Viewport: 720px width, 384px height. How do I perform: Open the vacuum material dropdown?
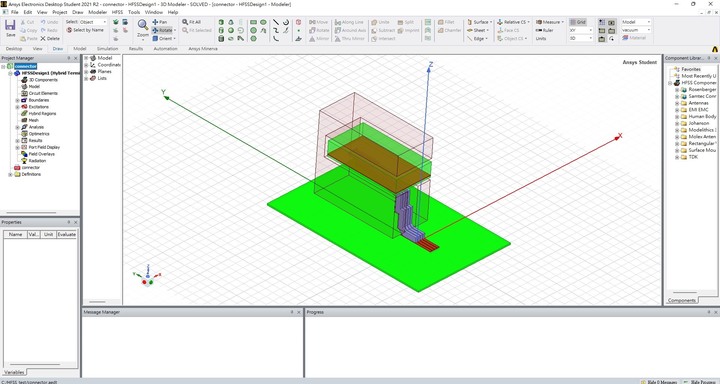(x=636, y=30)
